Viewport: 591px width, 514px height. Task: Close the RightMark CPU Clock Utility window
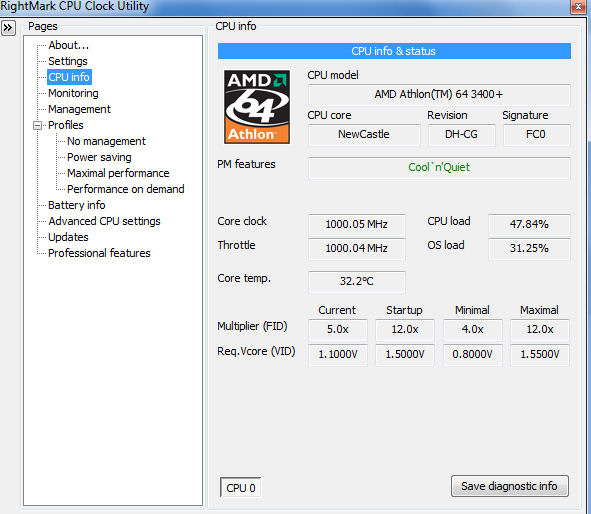578,6
